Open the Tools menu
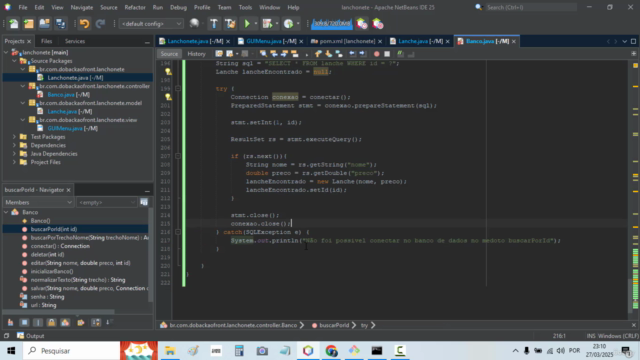The image size is (640, 360). pyautogui.click(x=245, y=7)
